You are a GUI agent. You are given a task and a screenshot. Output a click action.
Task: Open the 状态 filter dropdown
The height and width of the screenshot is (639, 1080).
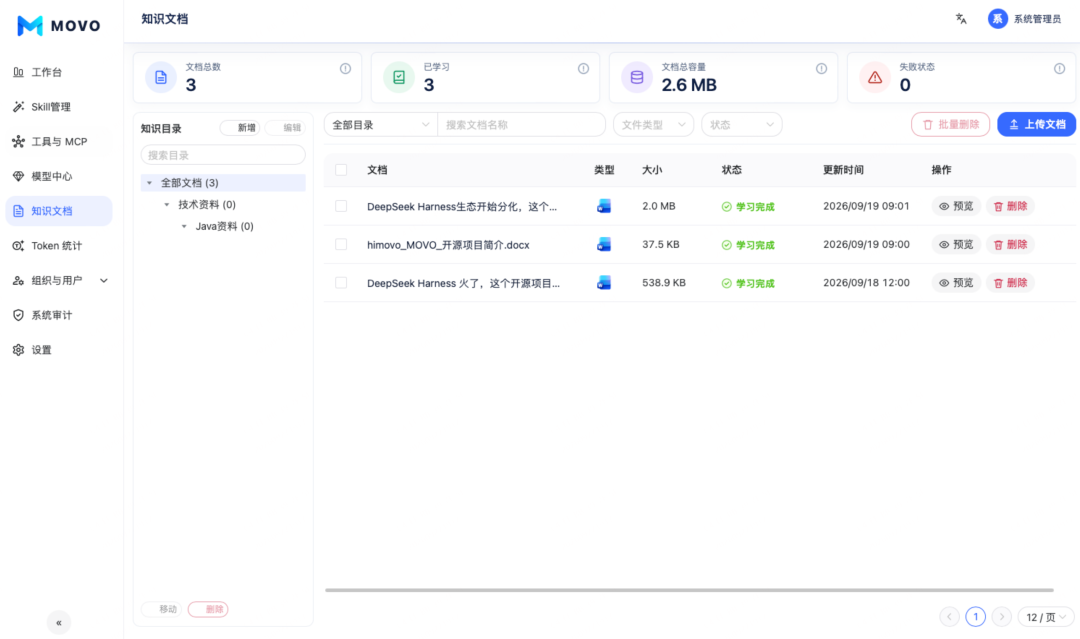[x=742, y=125]
